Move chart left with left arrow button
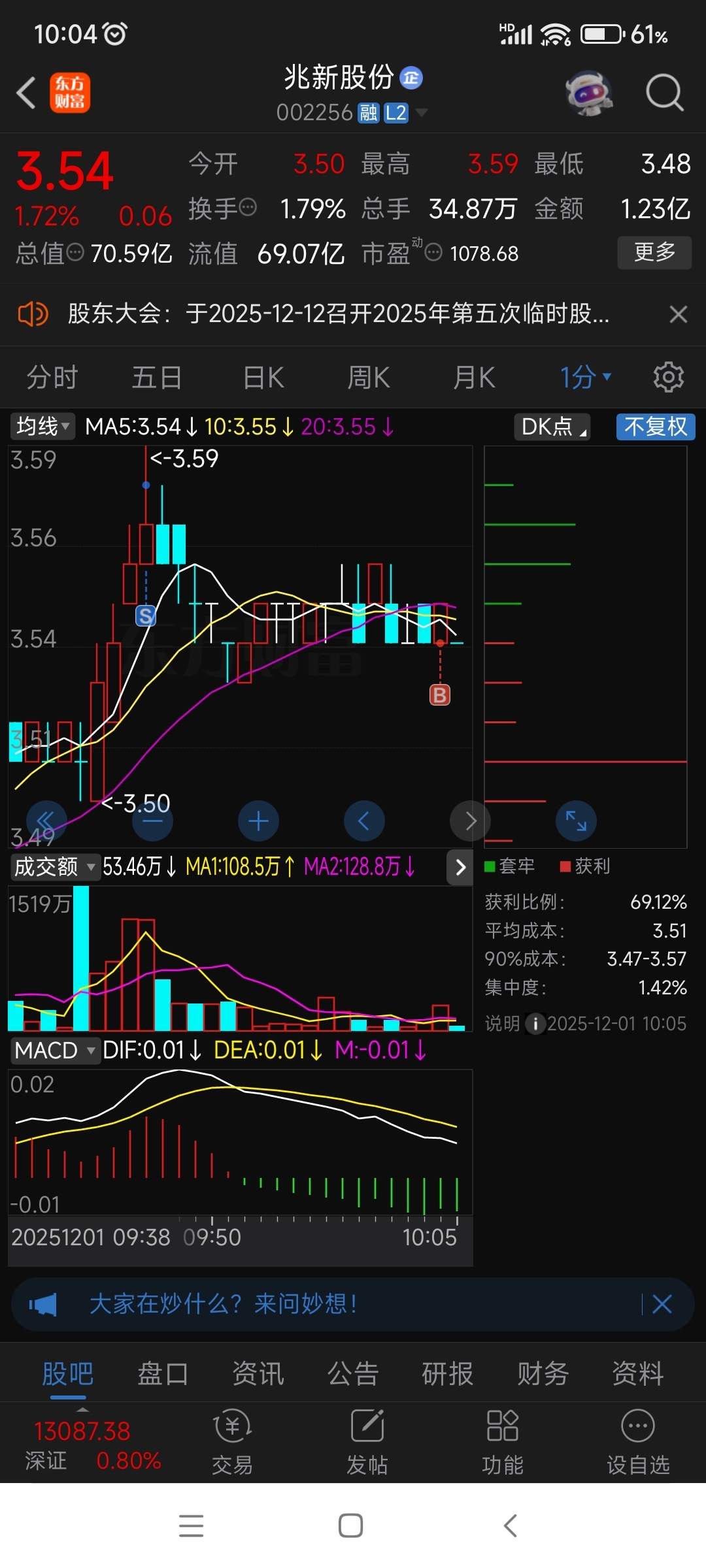This screenshot has height=1568, width=706. [x=364, y=821]
